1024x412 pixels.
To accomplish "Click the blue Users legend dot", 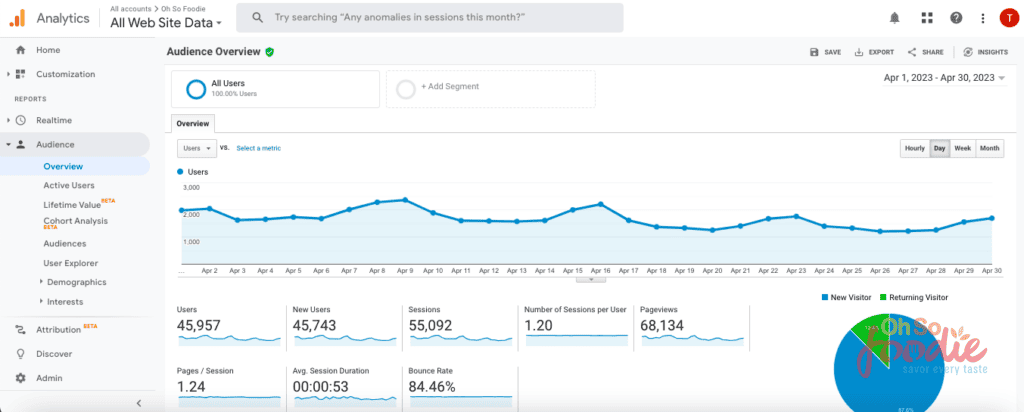I will tap(180, 172).
